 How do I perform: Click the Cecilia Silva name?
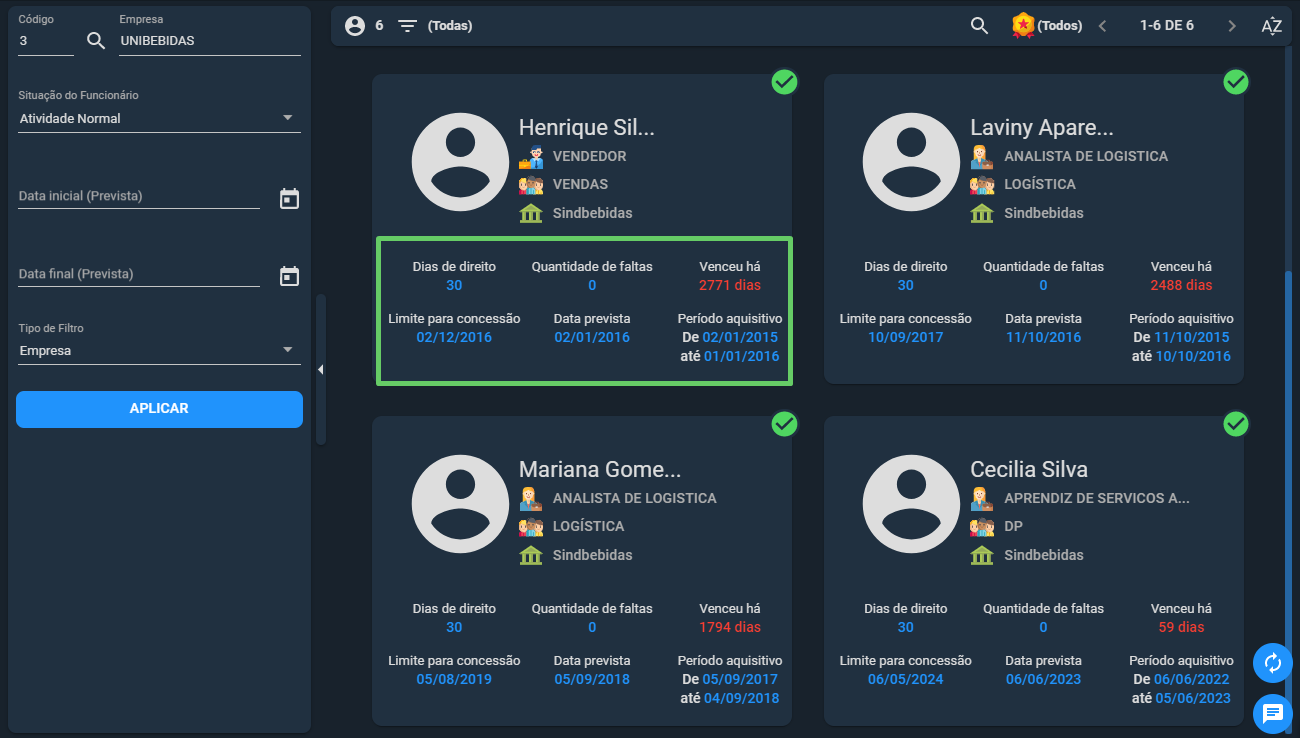coord(1029,470)
